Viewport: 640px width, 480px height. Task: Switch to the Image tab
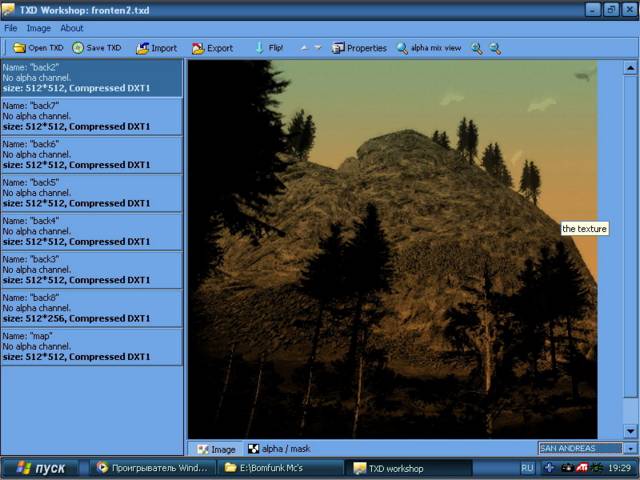click(216, 449)
